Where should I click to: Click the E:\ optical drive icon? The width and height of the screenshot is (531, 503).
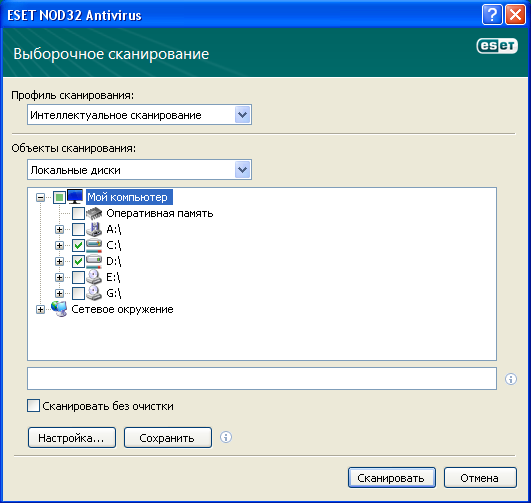(94, 277)
